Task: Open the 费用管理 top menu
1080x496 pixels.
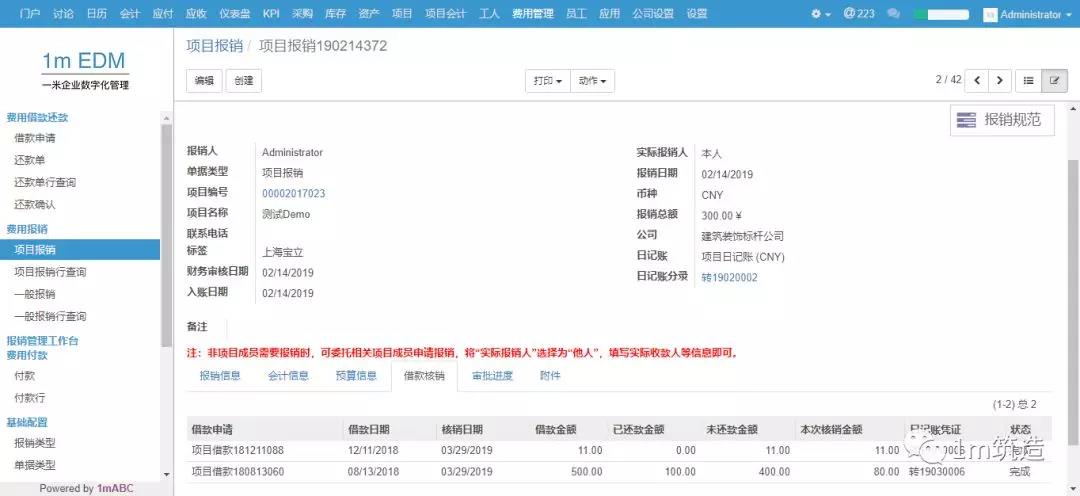Action: (x=532, y=14)
